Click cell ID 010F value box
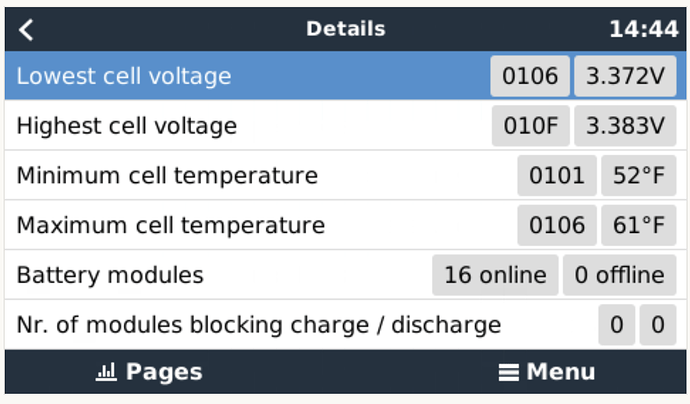 click(x=531, y=126)
